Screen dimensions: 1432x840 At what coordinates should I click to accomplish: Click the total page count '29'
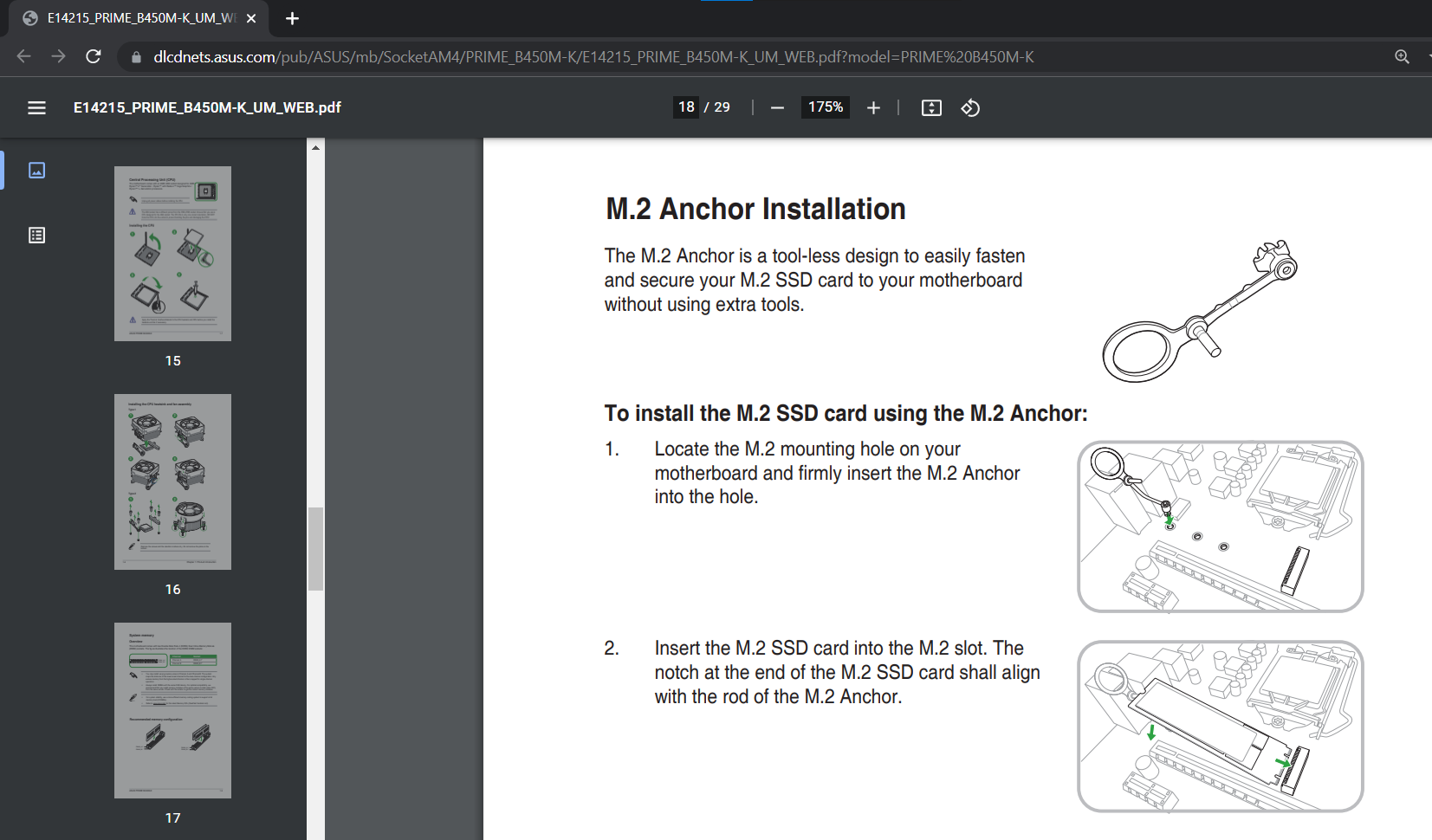[722, 107]
